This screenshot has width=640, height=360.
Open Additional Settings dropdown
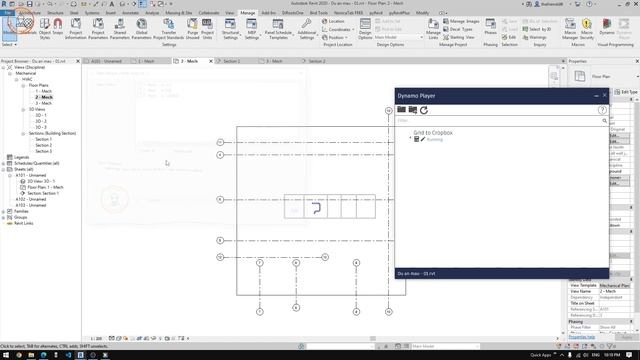[x=307, y=28]
